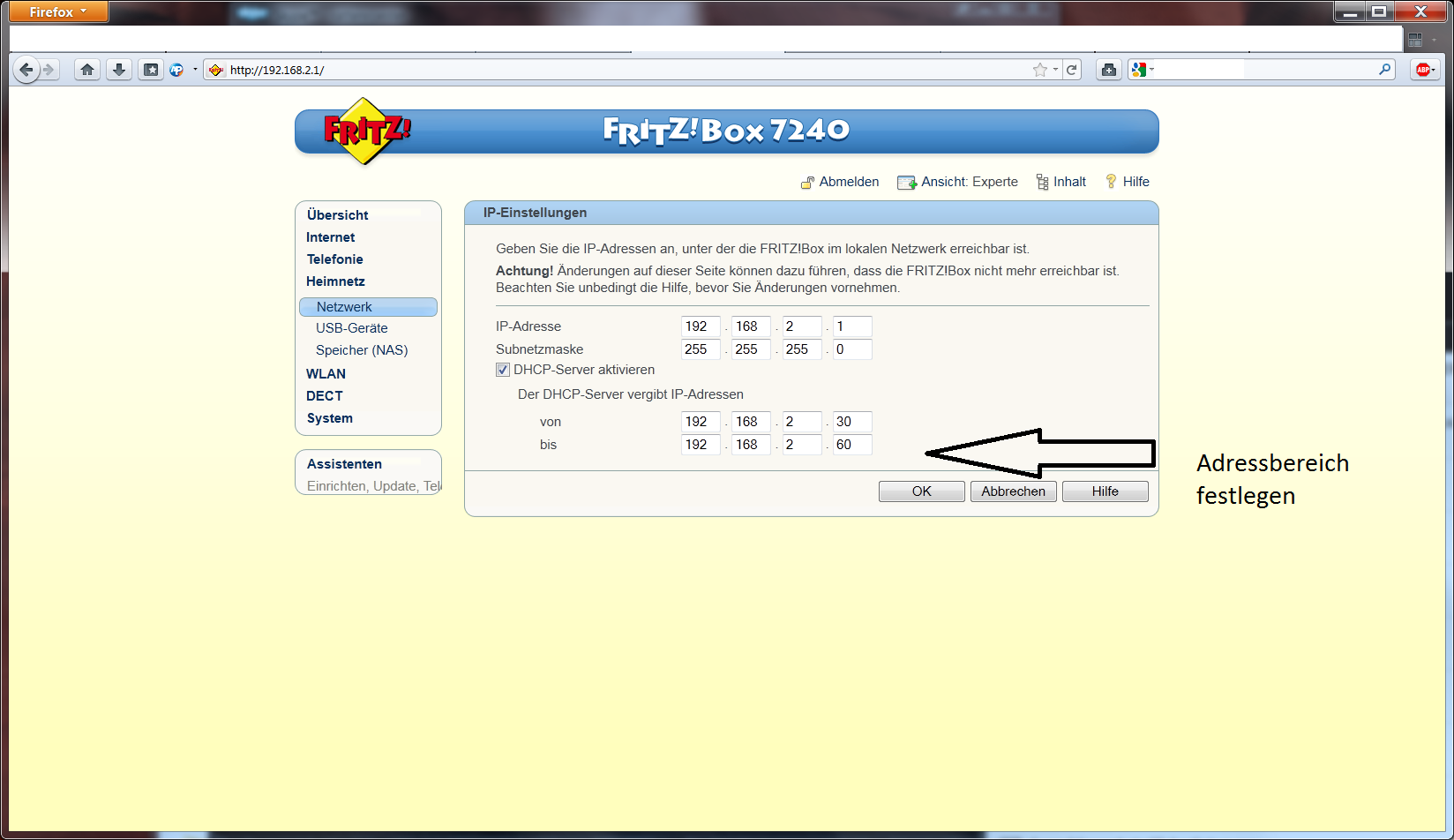The height and width of the screenshot is (840, 1454).
Task: Click the first IP-Adresse input field
Action: click(700, 326)
